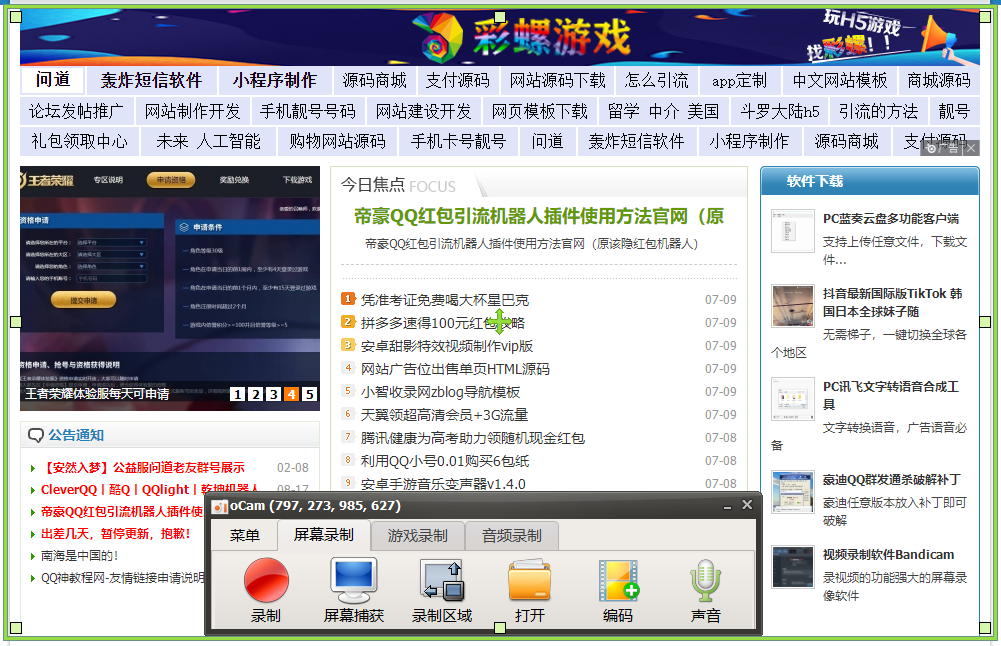Open the 安卓甜影特效视频制作vip版 article
1001x646 pixels.
pyautogui.click(x=447, y=346)
